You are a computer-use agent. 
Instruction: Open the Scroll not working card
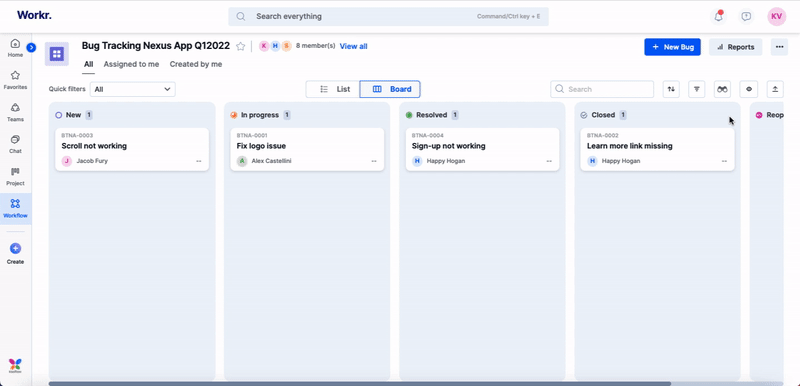pyautogui.click(x=132, y=149)
